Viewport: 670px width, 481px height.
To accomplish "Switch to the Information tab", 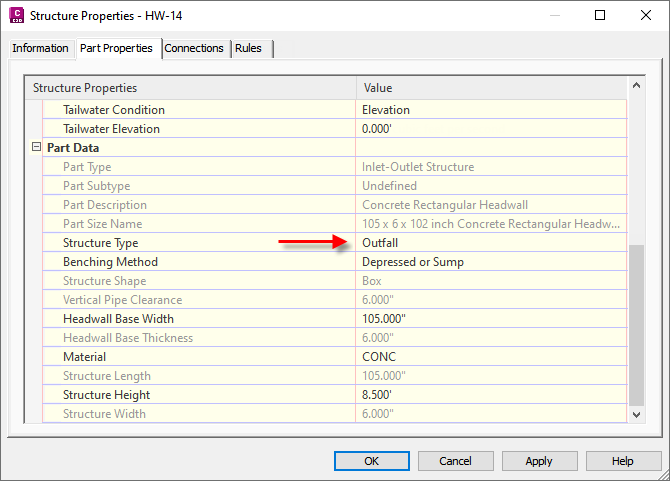I will coord(40,48).
